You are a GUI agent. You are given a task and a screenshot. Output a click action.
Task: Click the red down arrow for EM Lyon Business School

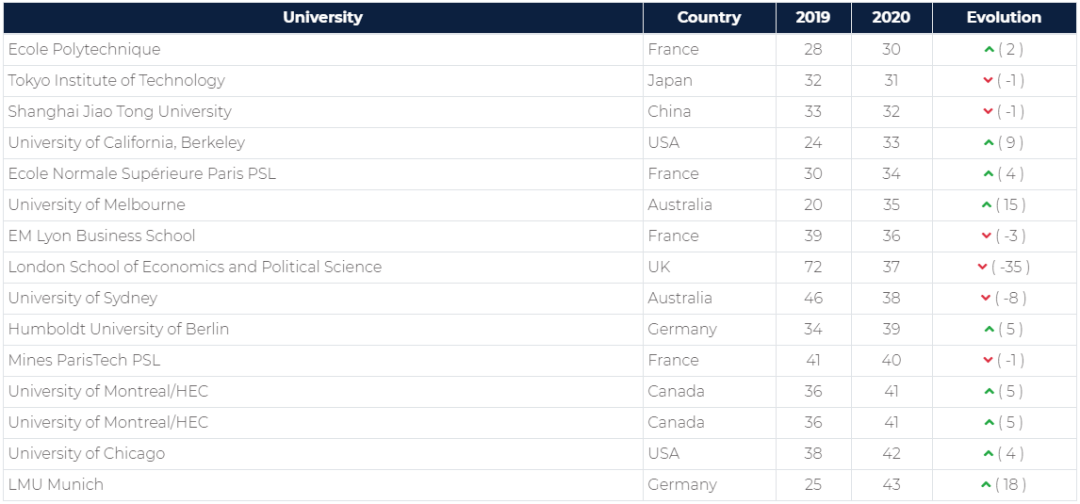987,236
